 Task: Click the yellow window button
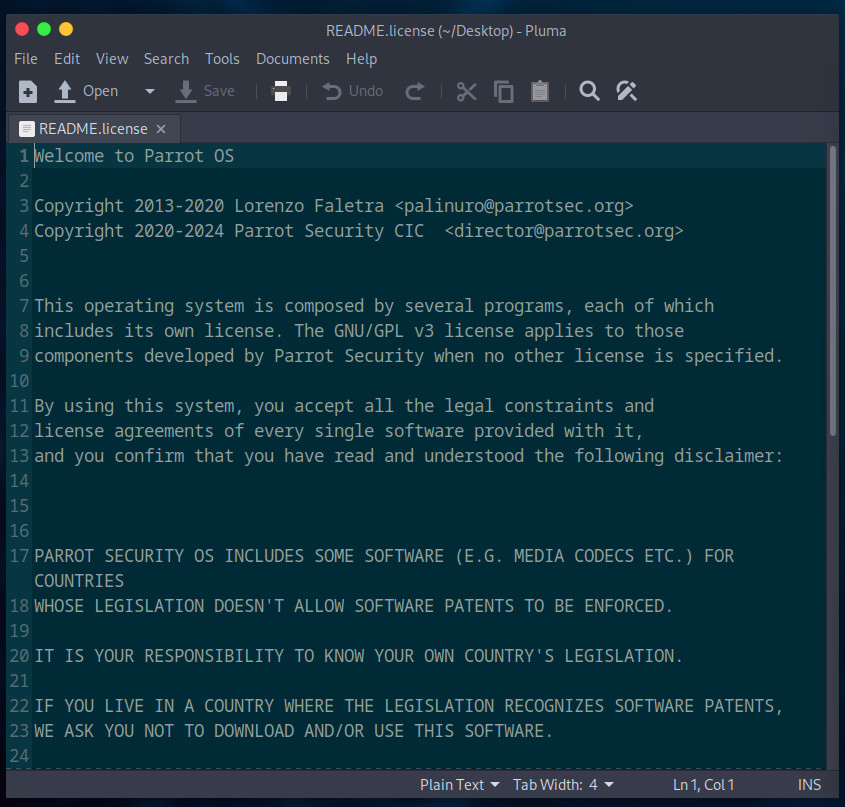66,29
